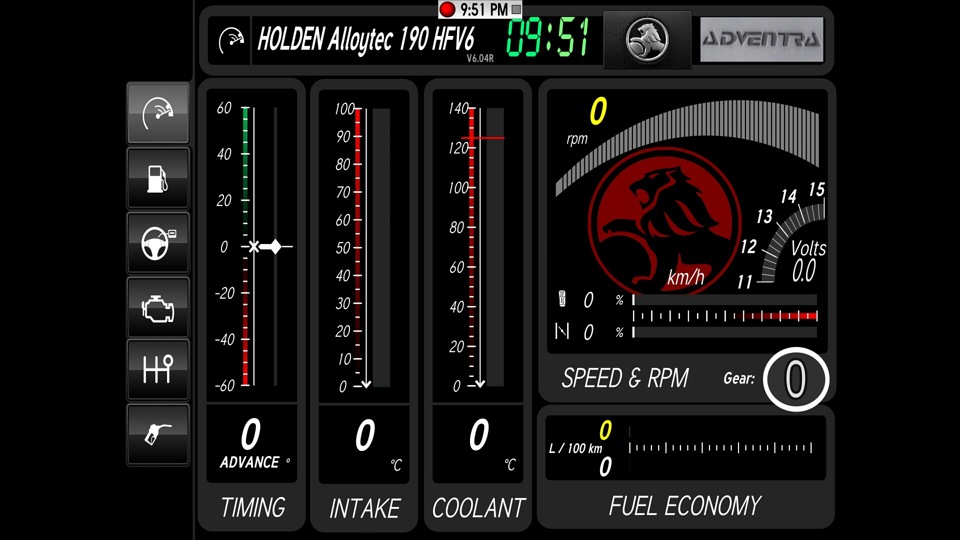Open the steering wheel driving page
The width and height of the screenshot is (960, 540).
pos(158,243)
